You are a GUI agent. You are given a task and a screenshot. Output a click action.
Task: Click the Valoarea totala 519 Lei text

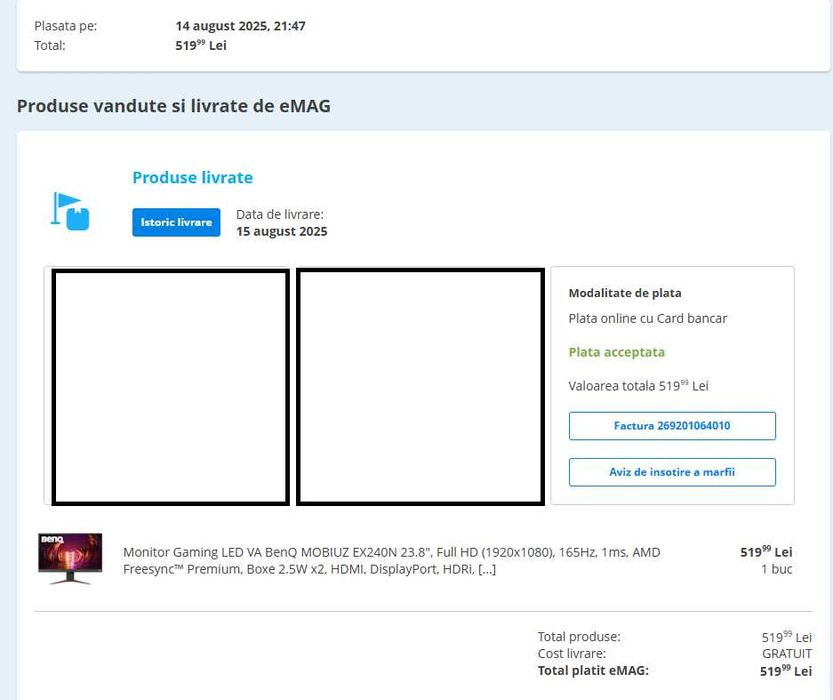[x=638, y=386]
